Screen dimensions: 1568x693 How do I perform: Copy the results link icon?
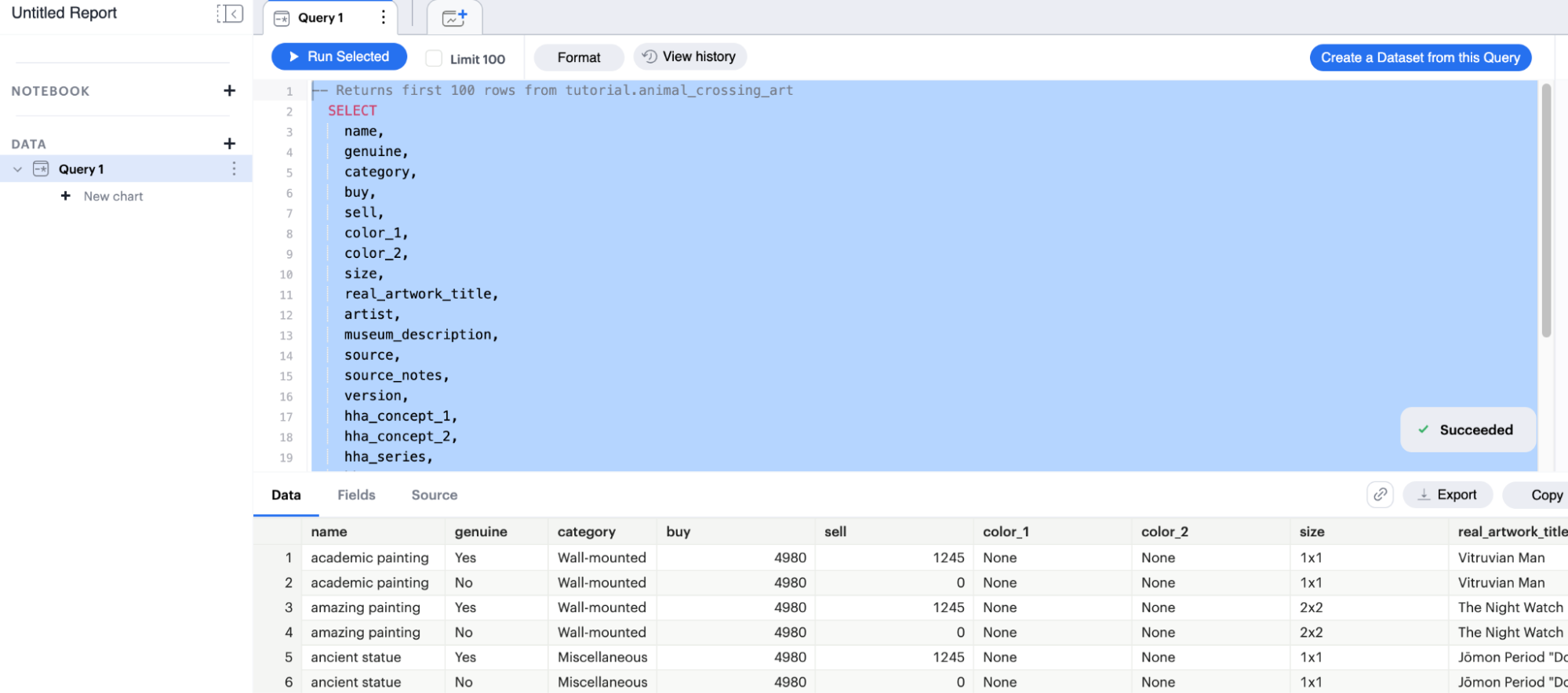click(x=1380, y=495)
